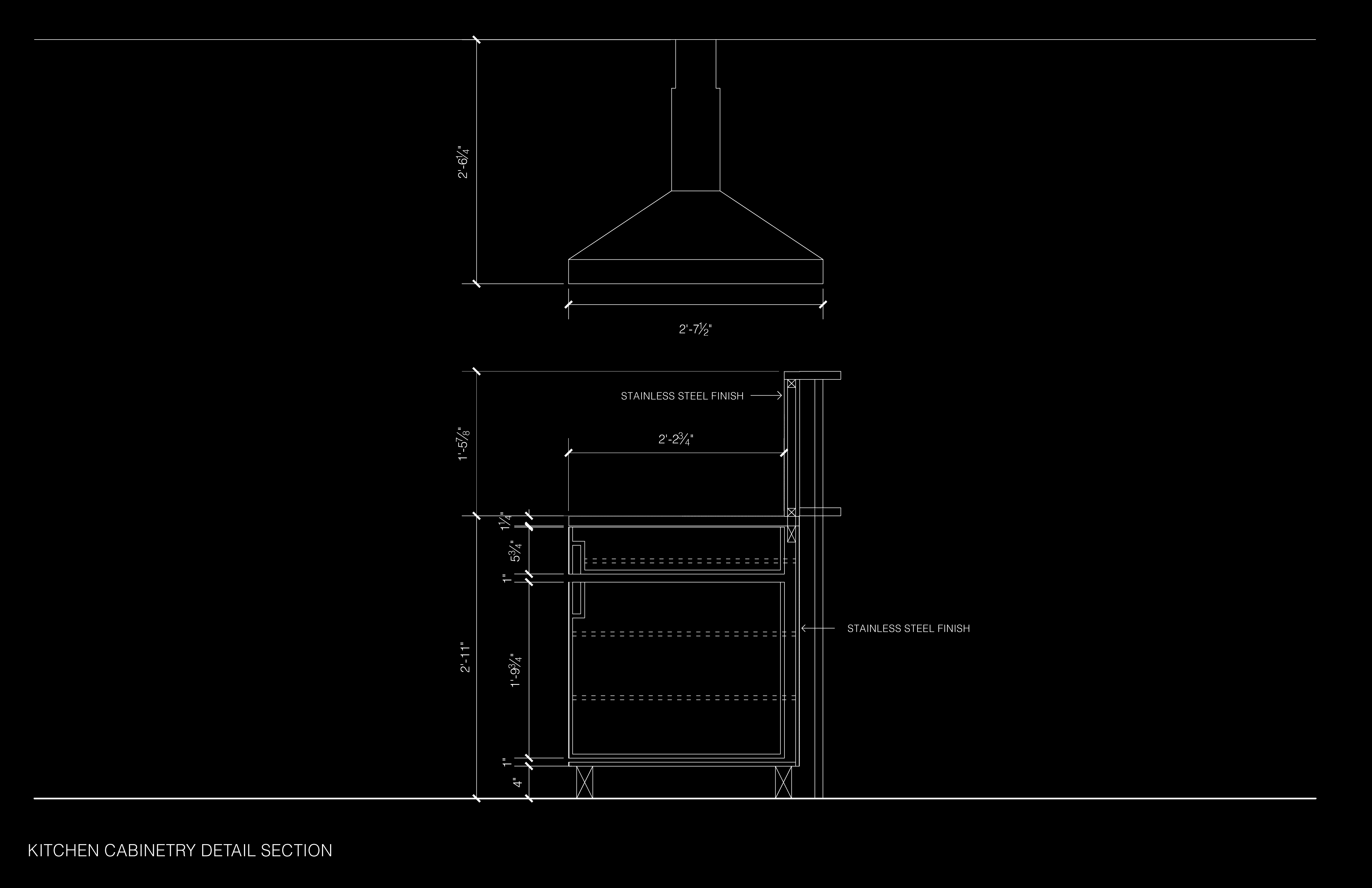Select the lower cabinet door handle
1372x888 pixels.
[576, 598]
